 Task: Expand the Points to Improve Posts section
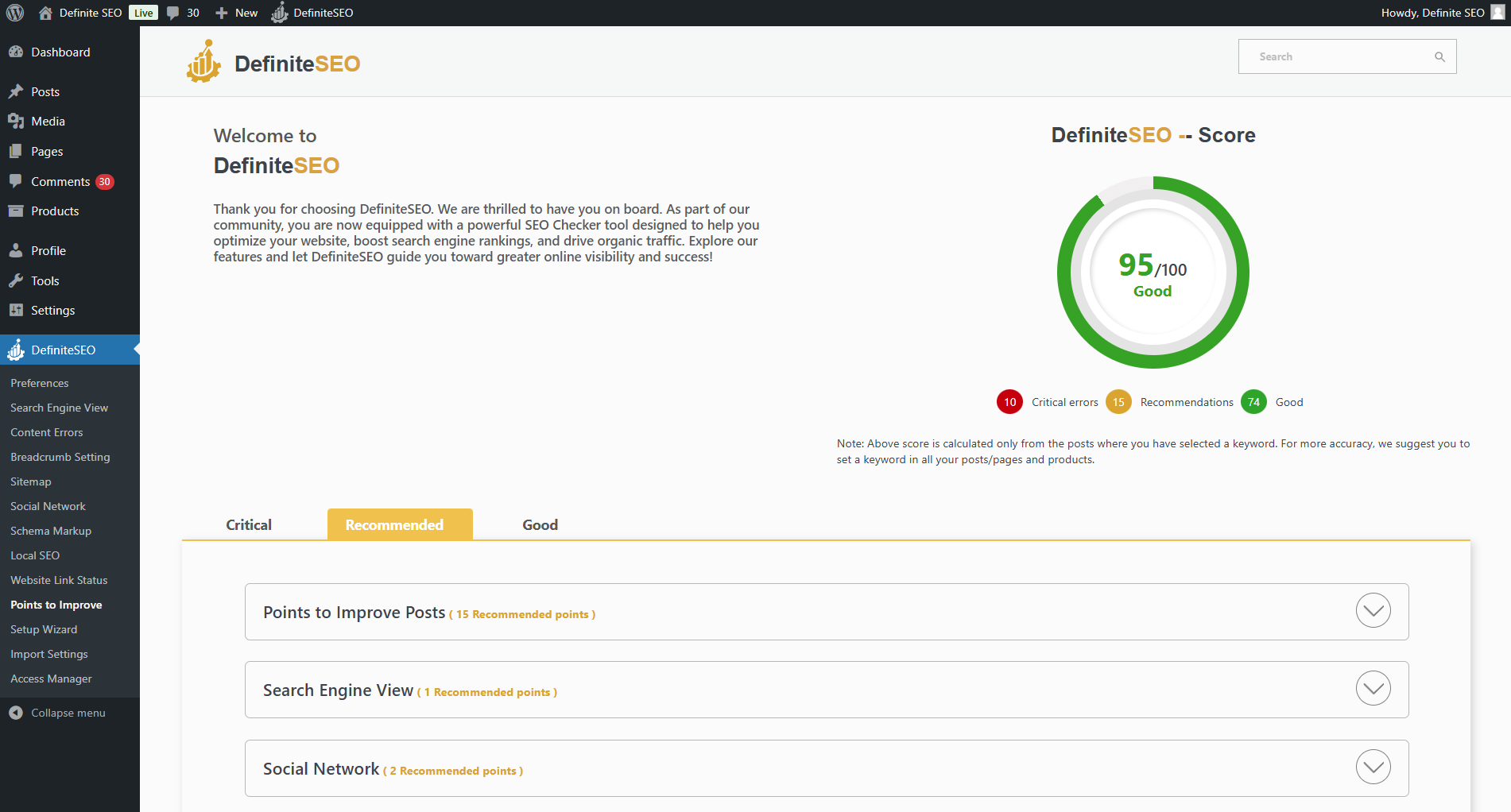[x=1373, y=610]
